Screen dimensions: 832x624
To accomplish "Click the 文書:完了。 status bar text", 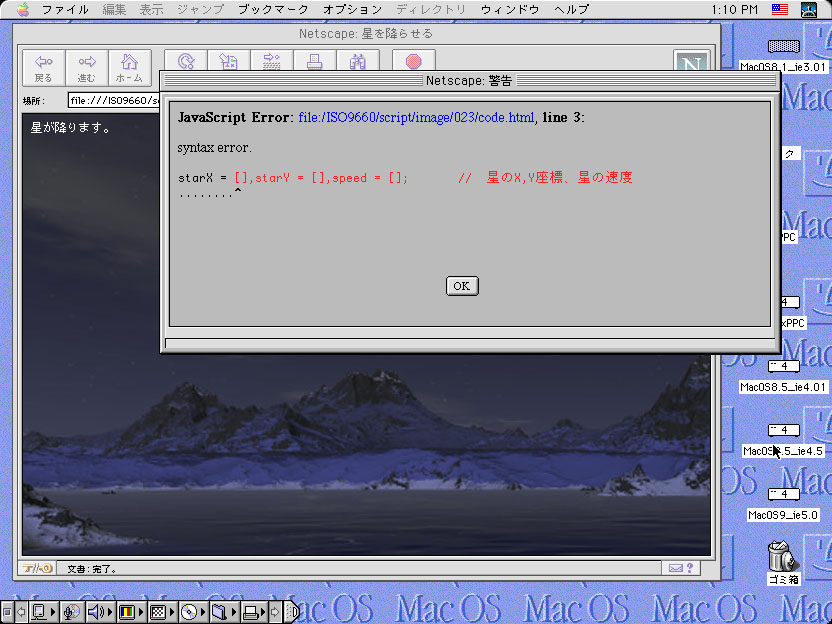I will (92, 569).
